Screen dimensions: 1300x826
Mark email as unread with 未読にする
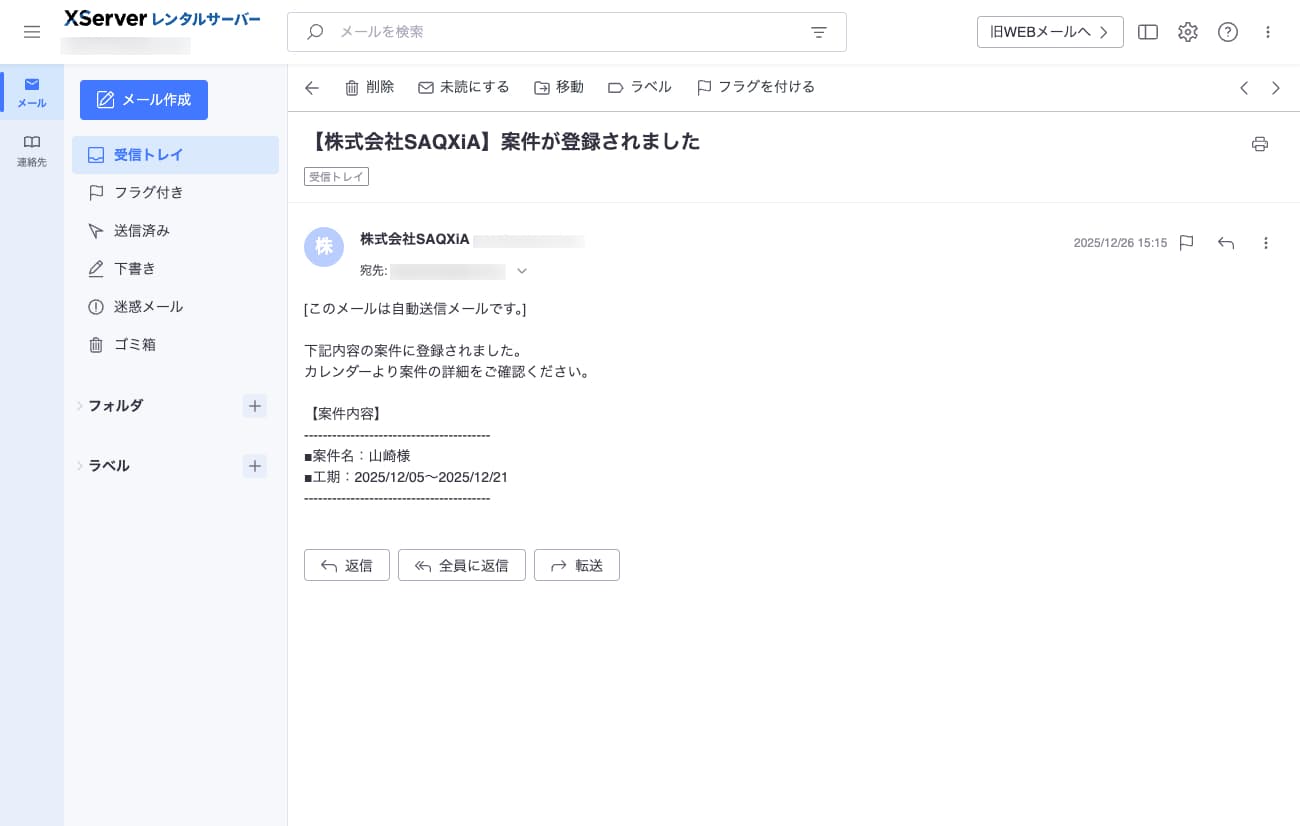pos(464,88)
